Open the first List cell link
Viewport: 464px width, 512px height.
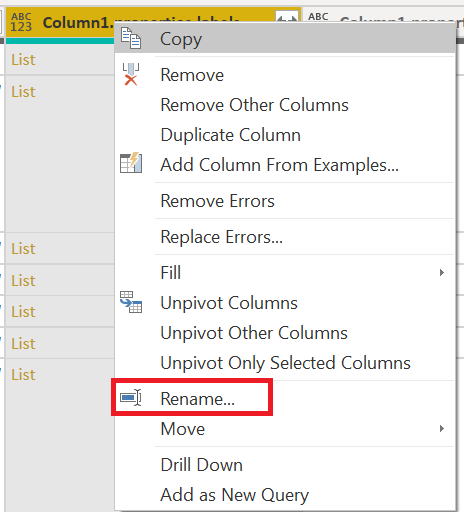(x=23, y=60)
